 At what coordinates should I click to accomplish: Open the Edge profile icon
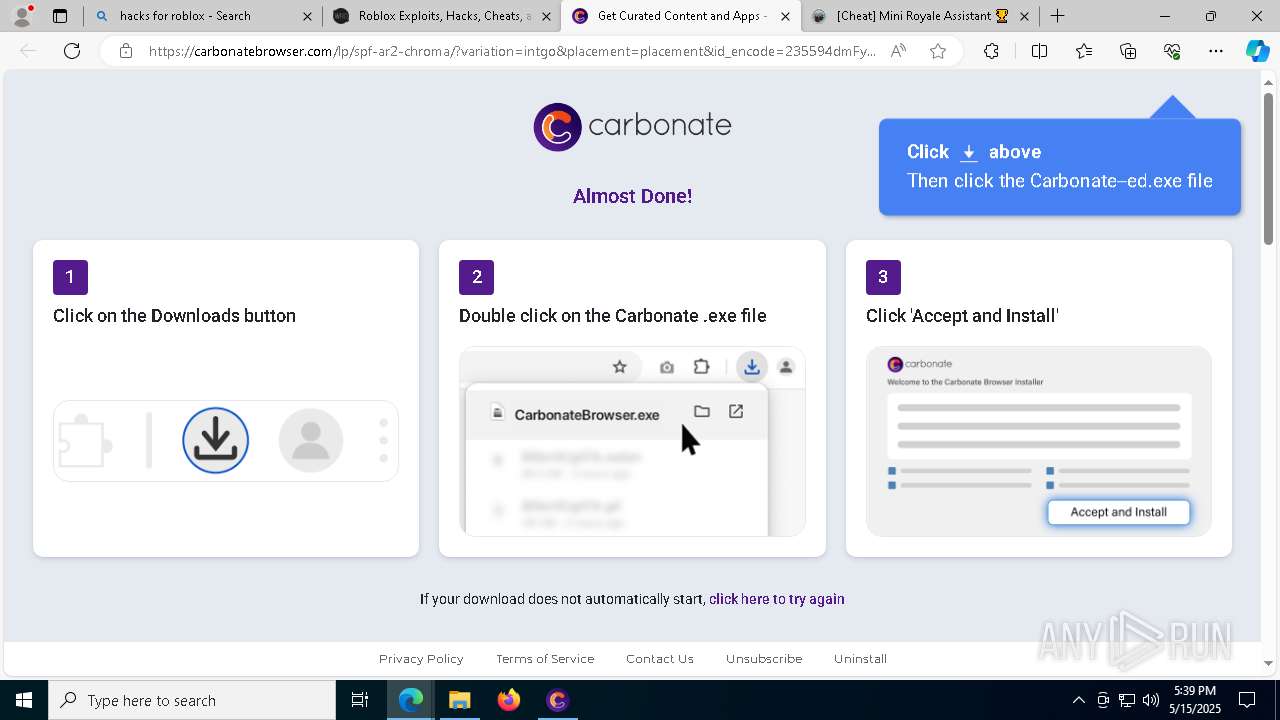point(22,16)
